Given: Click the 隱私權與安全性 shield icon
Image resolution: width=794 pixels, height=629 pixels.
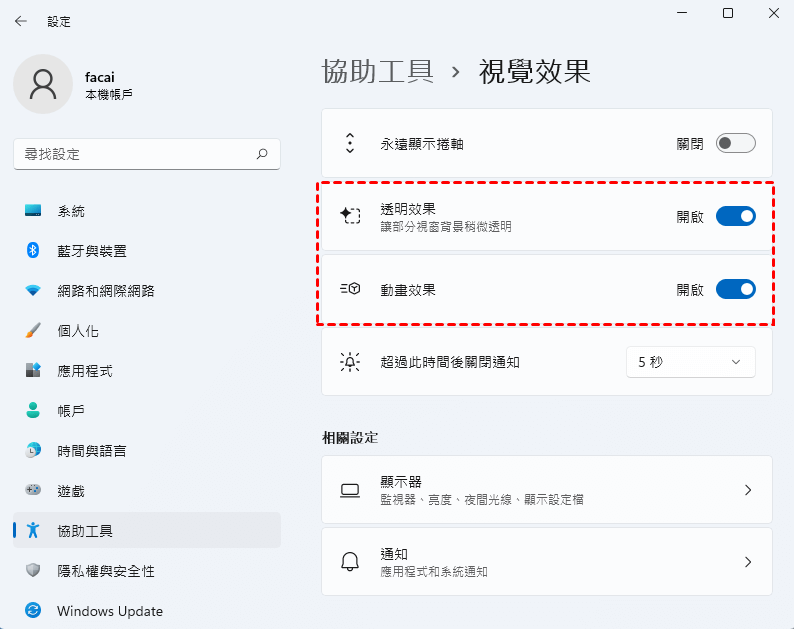Looking at the screenshot, I should click(x=33, y=571).
